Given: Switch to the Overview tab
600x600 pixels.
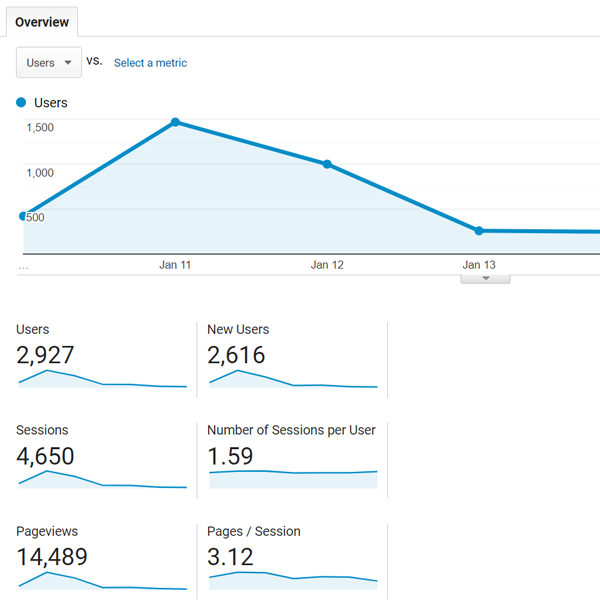Looking at the screenshot, I should [x=42, y=22].
